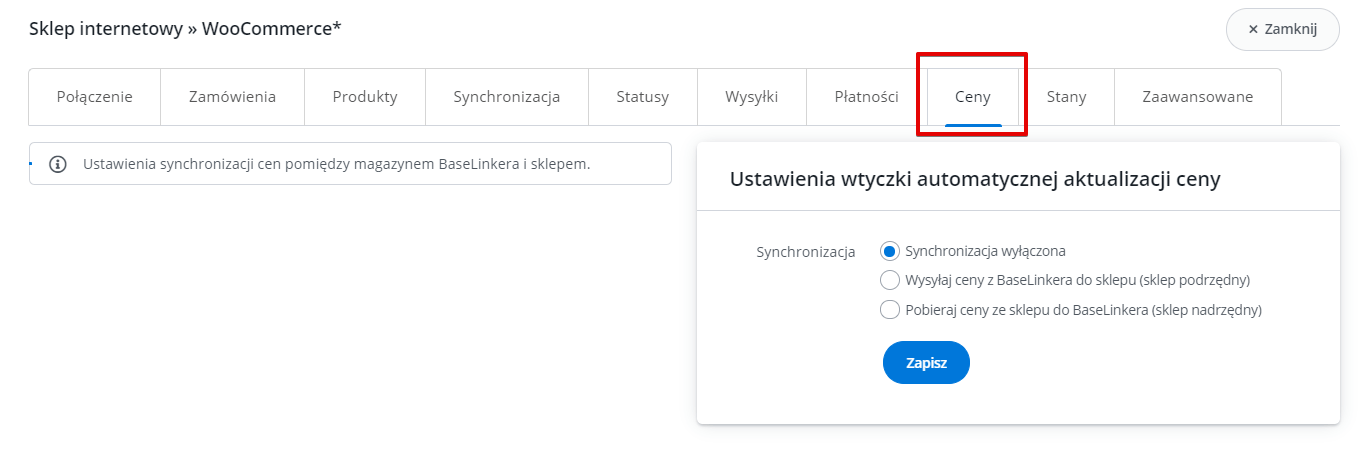Screen dimensions: 1364x450
Task: Click the Synchronizacja field label in settings panel
Action: click(x=806, y=252)
